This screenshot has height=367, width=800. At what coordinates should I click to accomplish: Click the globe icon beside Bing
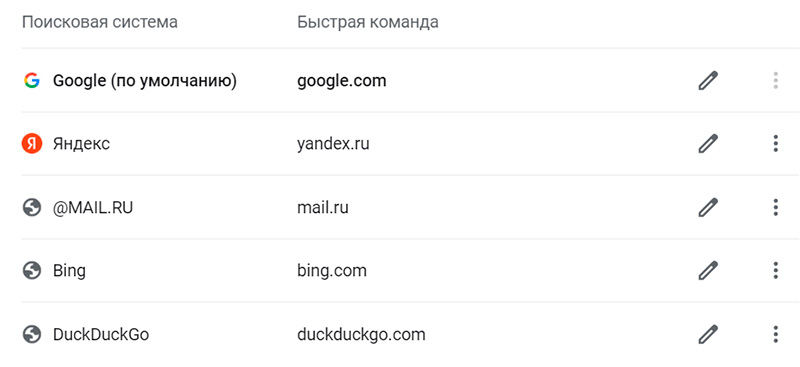[x=32, y=271]
